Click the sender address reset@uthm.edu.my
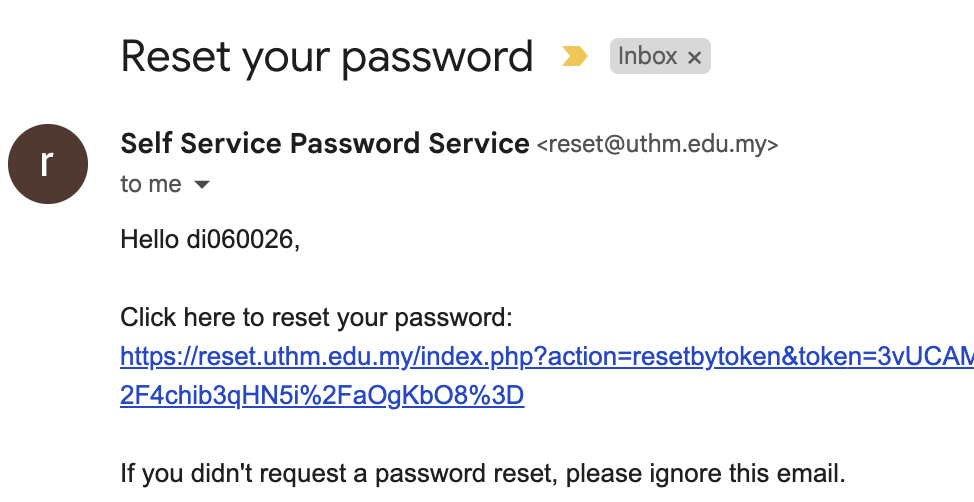 point(657,145)
